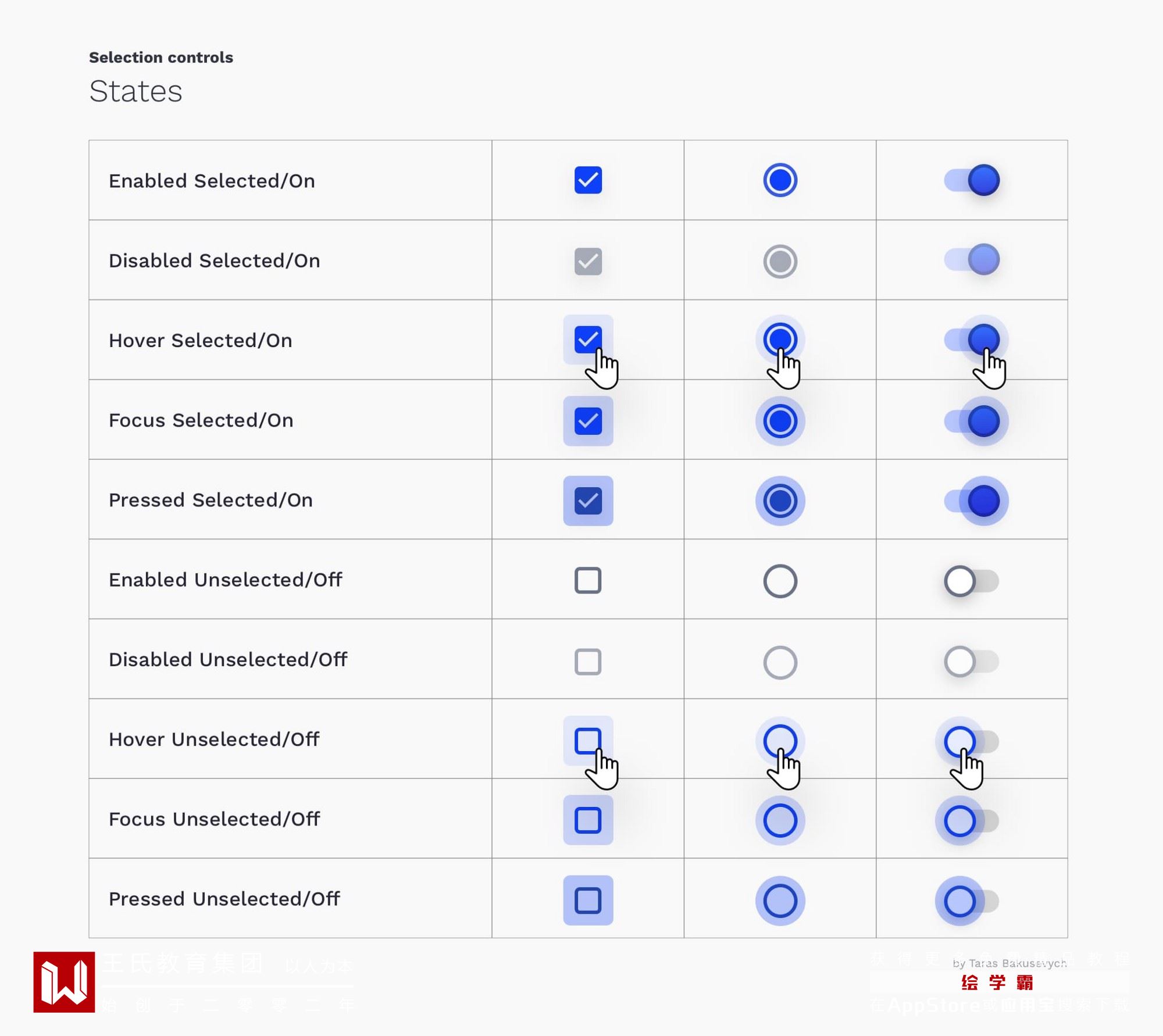1163x1036 pixels.
Task: Click the red W logo icon
Action: [x=64, y=982]
